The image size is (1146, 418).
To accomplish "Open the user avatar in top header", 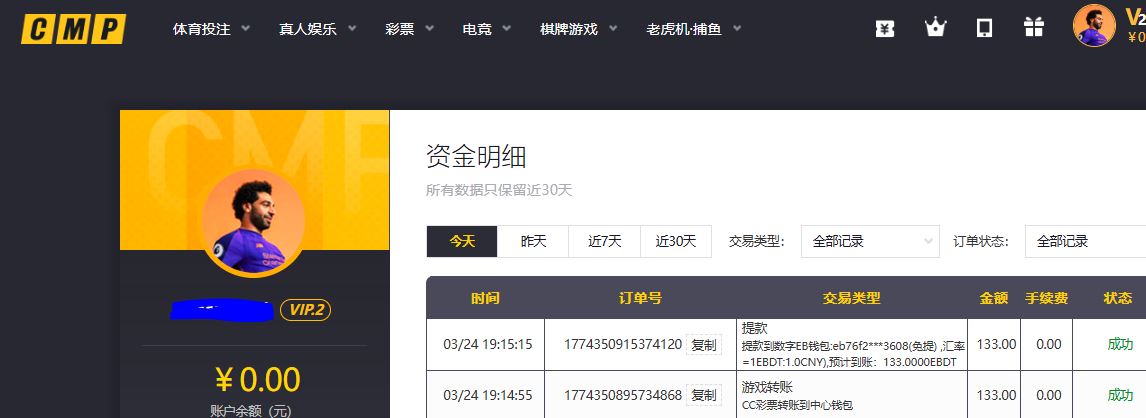I will point(1094,26).
